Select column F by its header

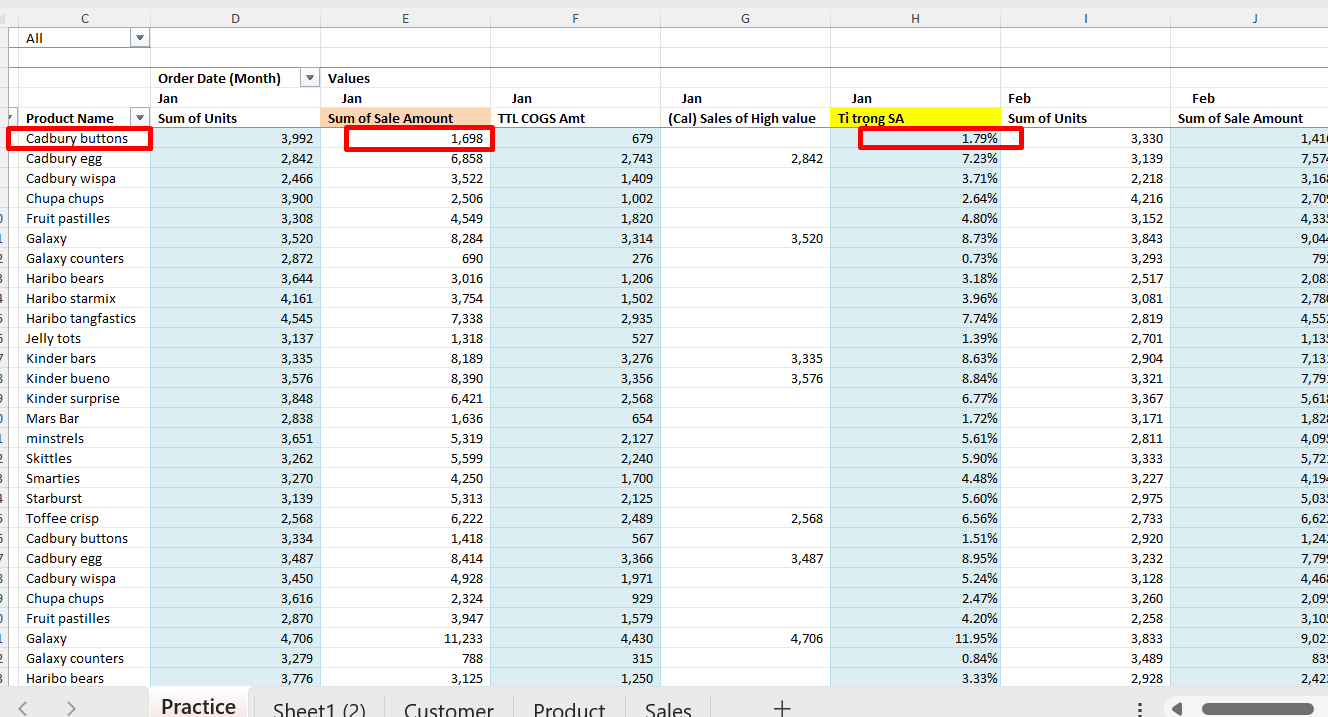click(575, 18)
